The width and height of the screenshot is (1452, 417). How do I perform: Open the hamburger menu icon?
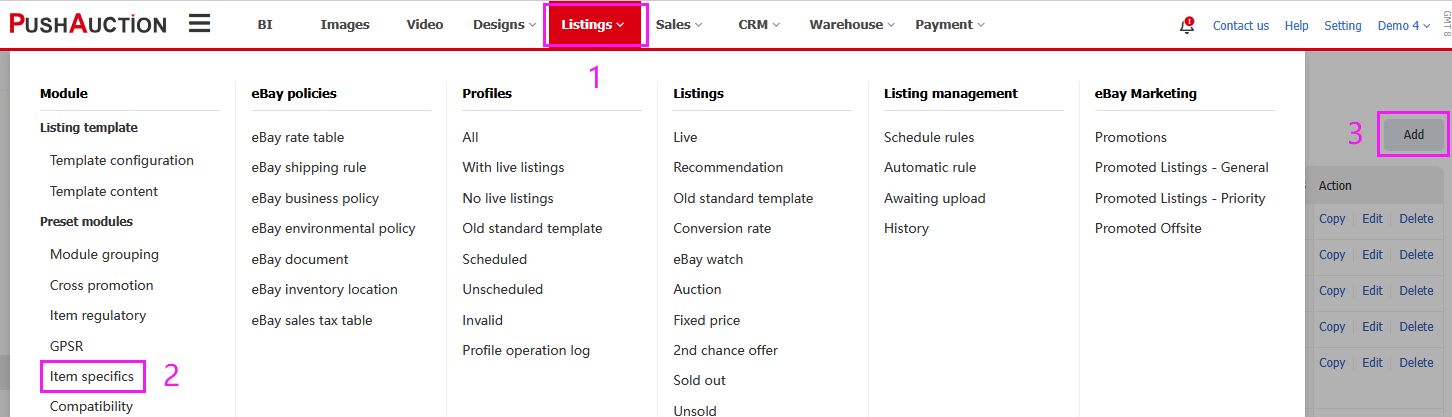tap(200, 24)
